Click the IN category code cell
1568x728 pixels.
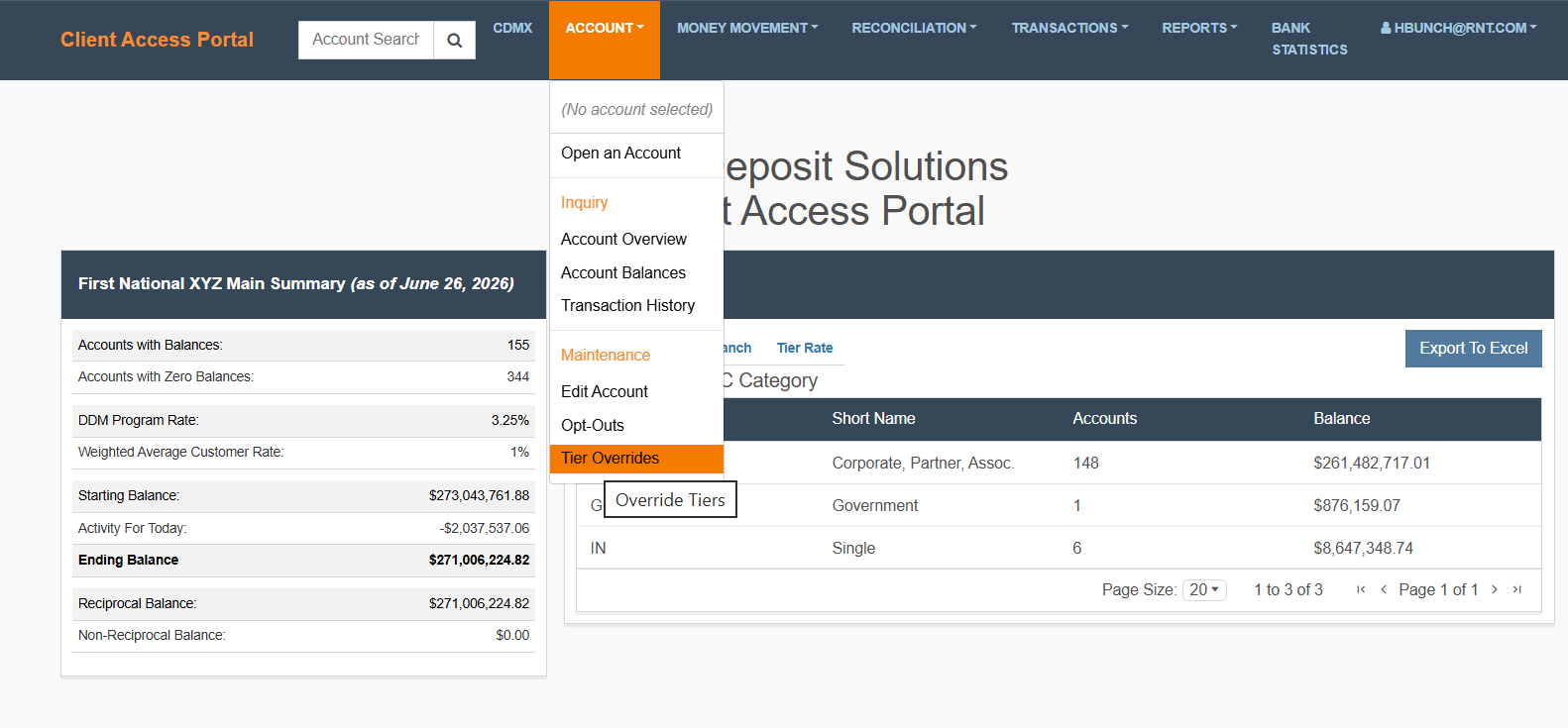click(x=598, y=549)
